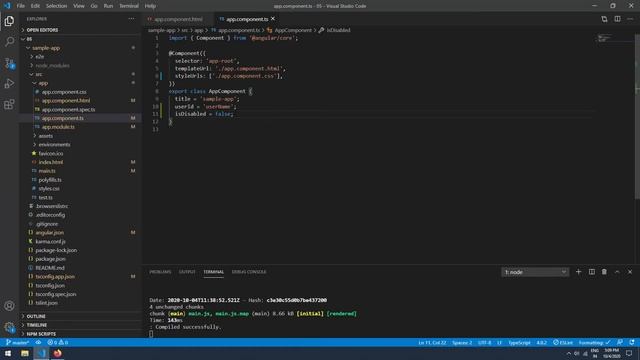The width and height of the screenshot is (640, 360).
Task: Create a new terminal with plus icon
Action: tap(578, 272)
